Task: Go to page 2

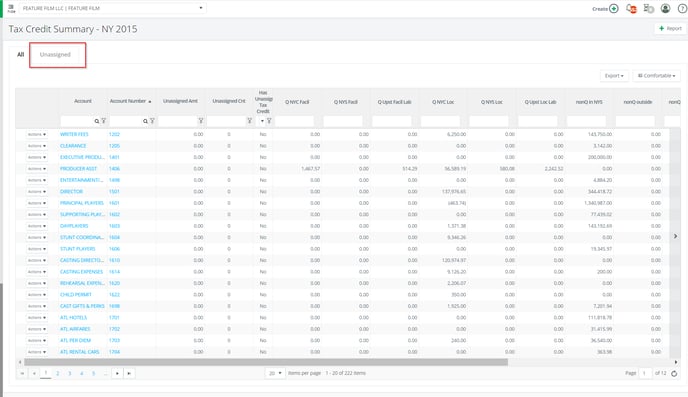Action: pos(57,373)
